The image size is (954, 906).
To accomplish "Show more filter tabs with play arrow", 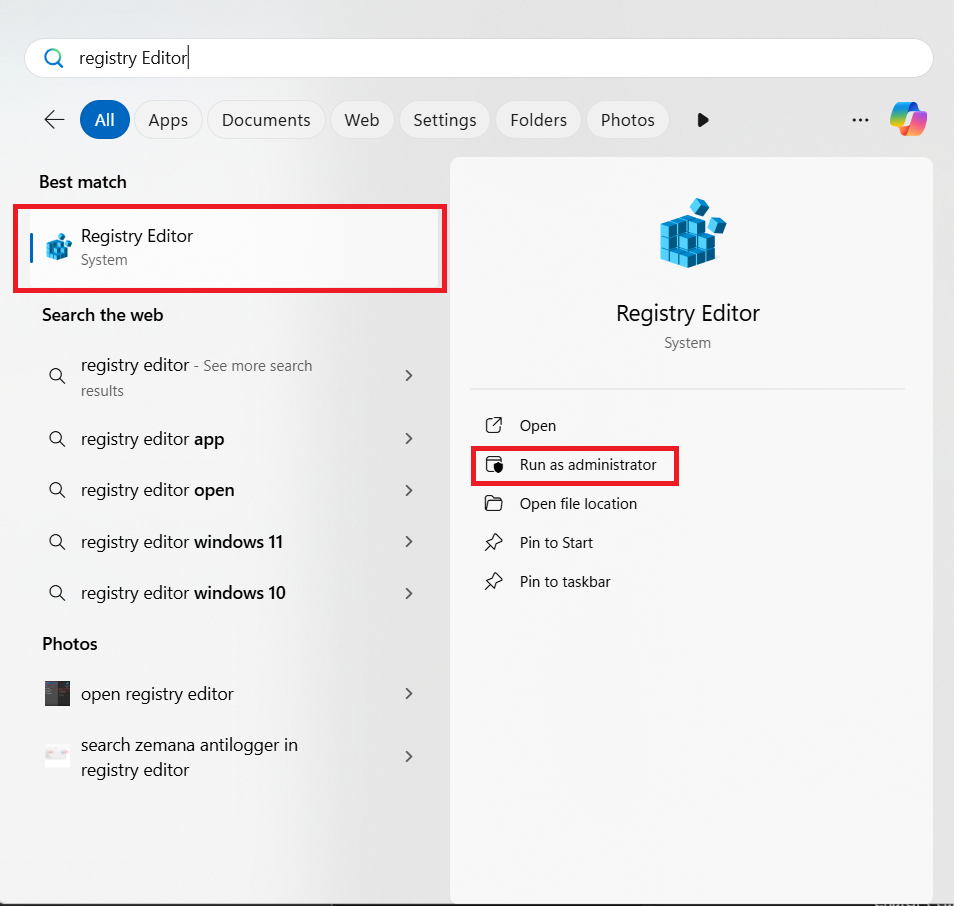I will 702,120.
